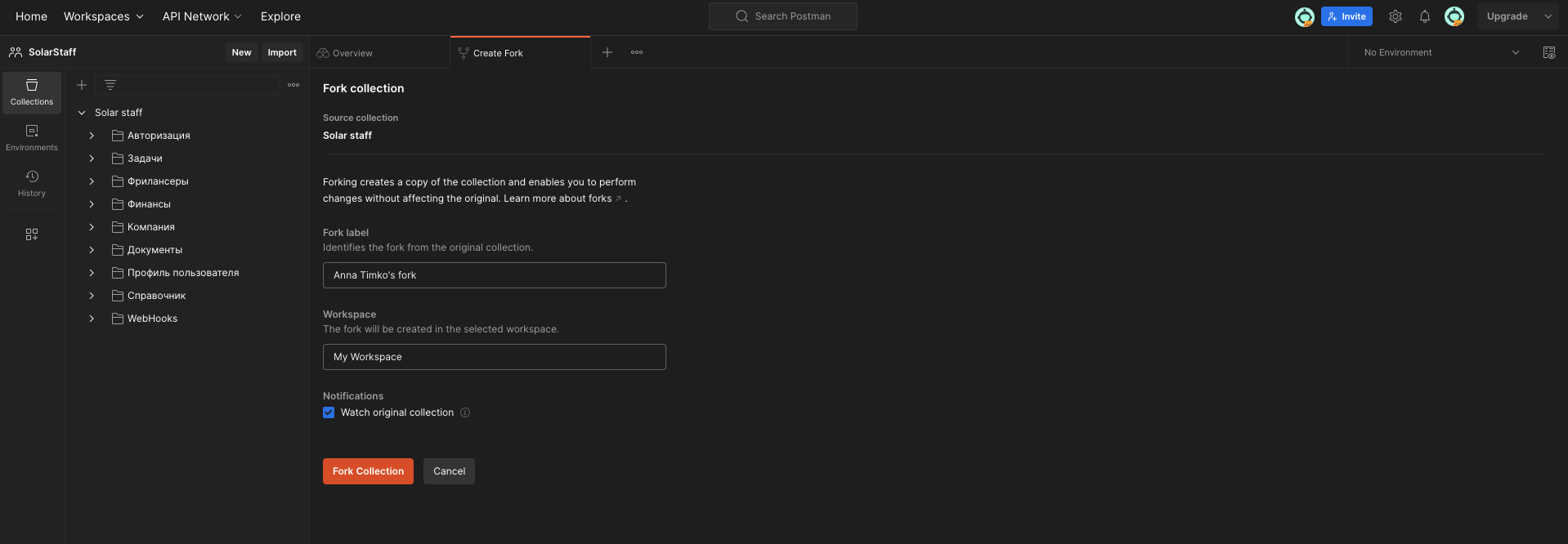
Task: Collapse the Solar staff collection
Action: tap(82, 113)
